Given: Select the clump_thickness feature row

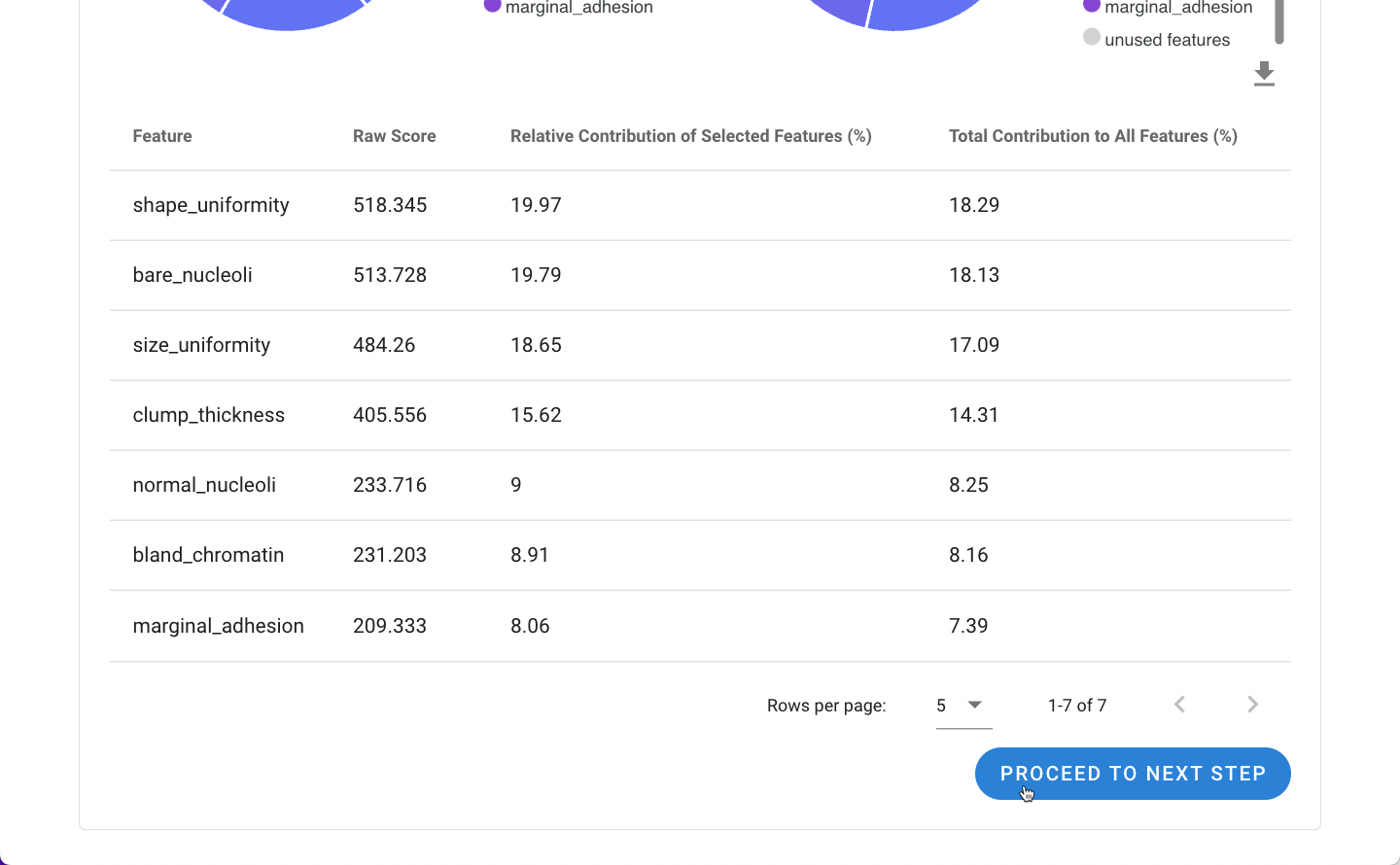Looking at the screenshot, I should (700, 415).
